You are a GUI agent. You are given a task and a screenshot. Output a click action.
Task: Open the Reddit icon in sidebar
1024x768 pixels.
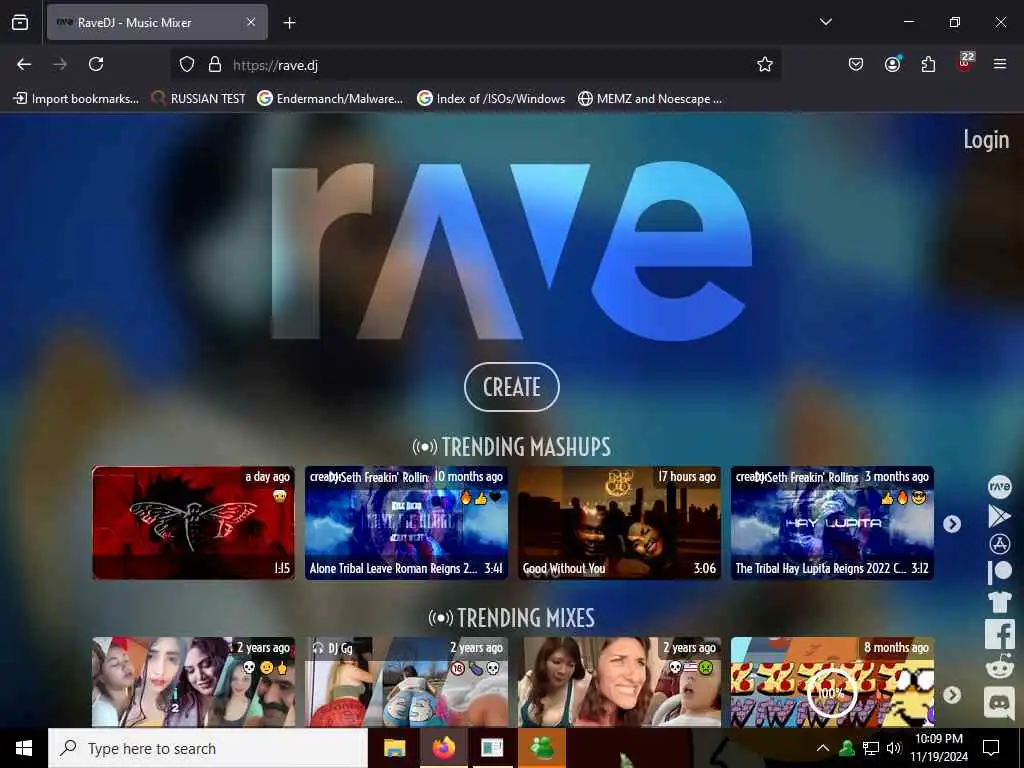[999, 667]
